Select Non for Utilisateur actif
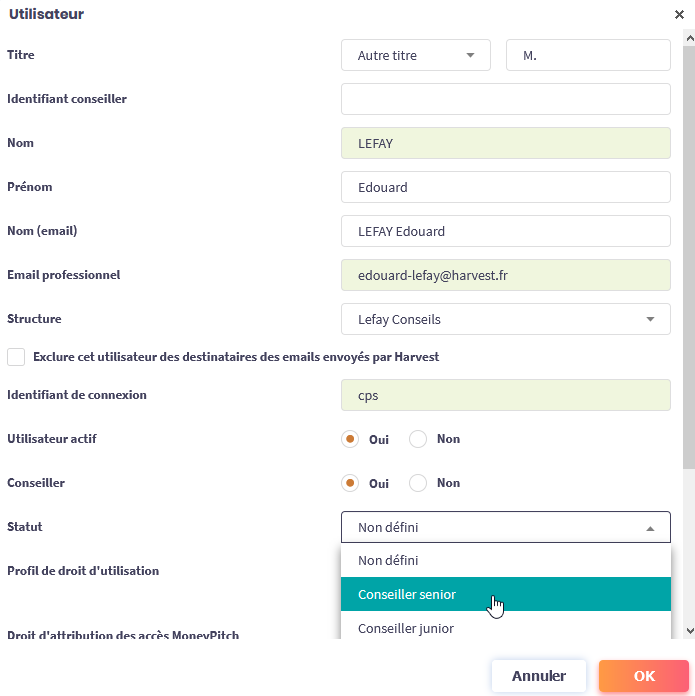 point(418,439)
